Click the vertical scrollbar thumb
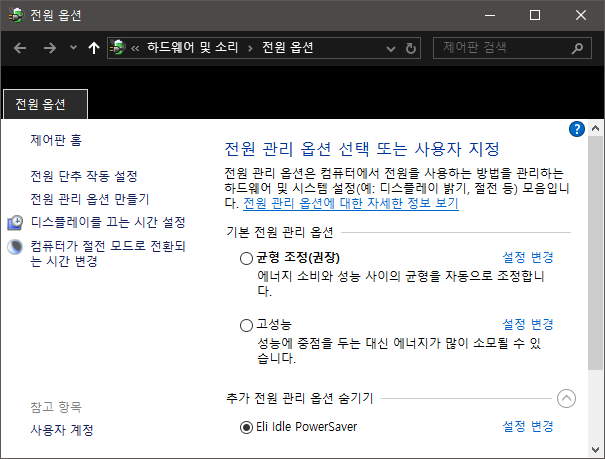This screenshot has height=459, width=605. coord(595,252)
